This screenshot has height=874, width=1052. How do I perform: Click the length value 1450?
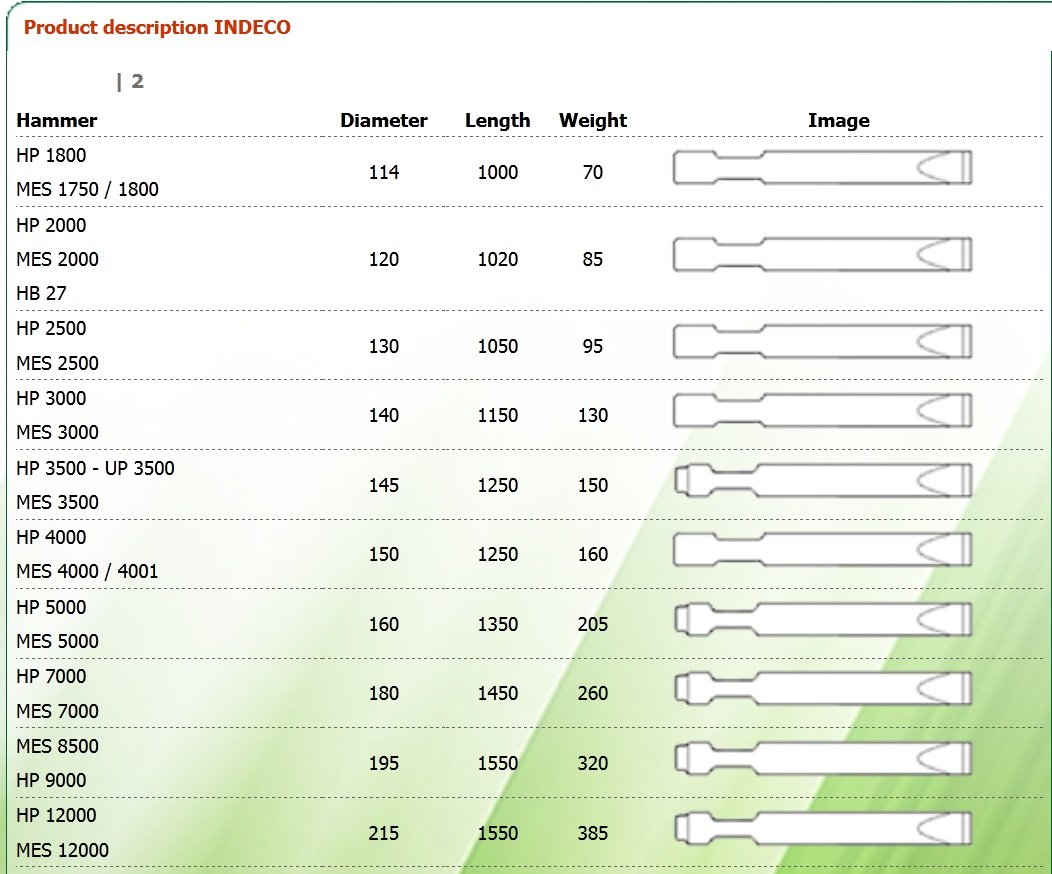click(x=498, y=693)
